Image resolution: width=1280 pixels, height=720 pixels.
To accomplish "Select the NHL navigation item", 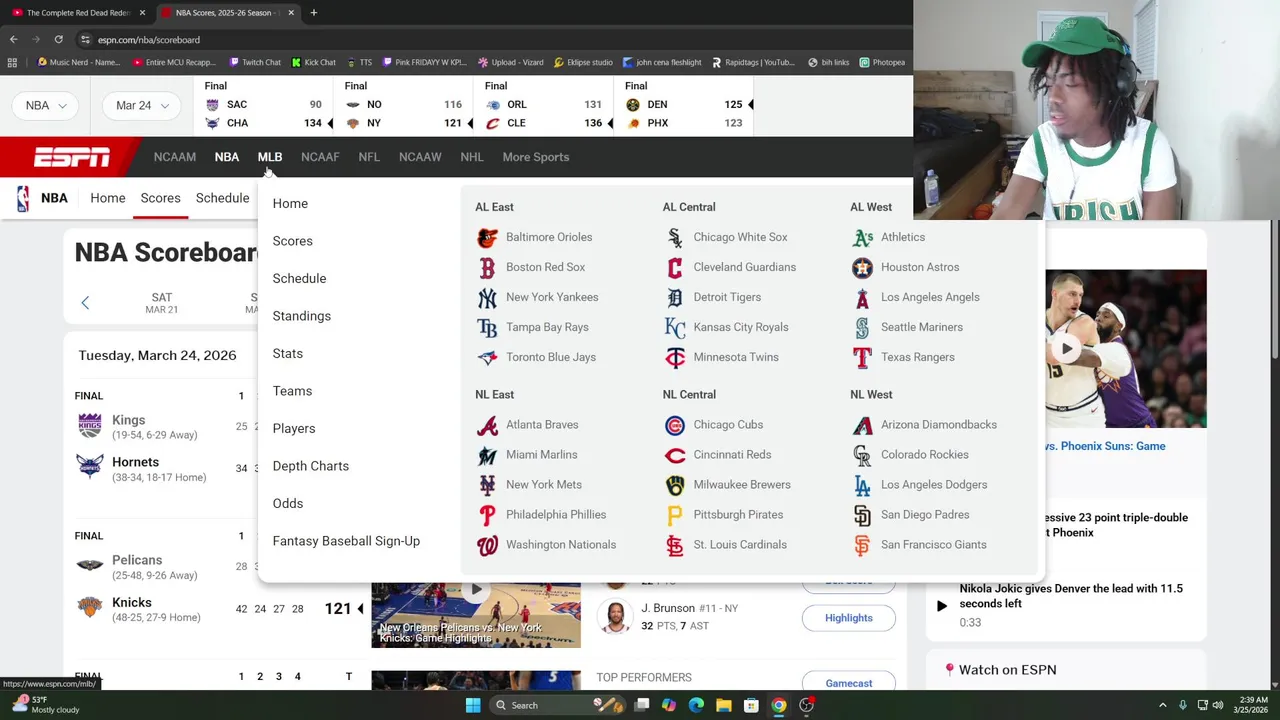I will coord(471,157).
